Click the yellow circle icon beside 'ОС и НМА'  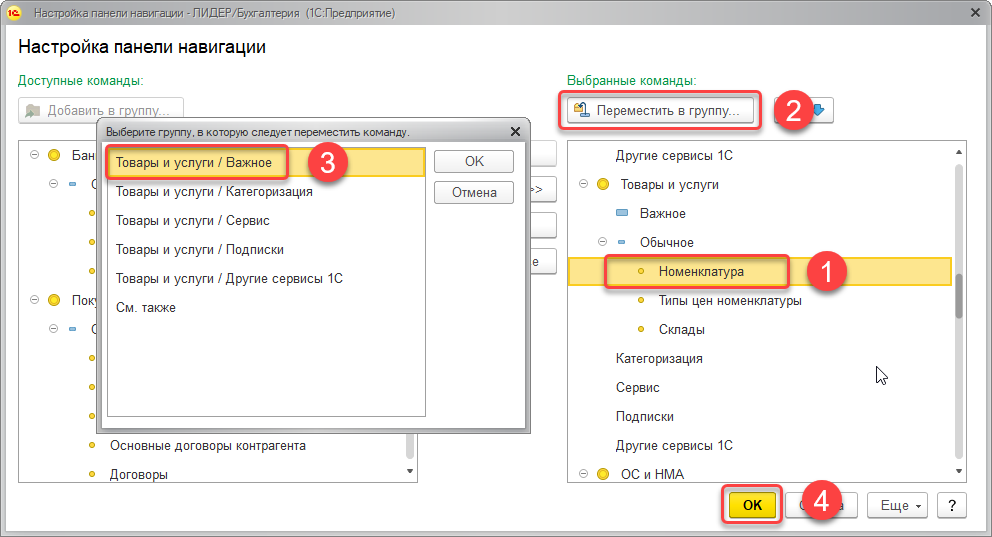coord(603,474)
